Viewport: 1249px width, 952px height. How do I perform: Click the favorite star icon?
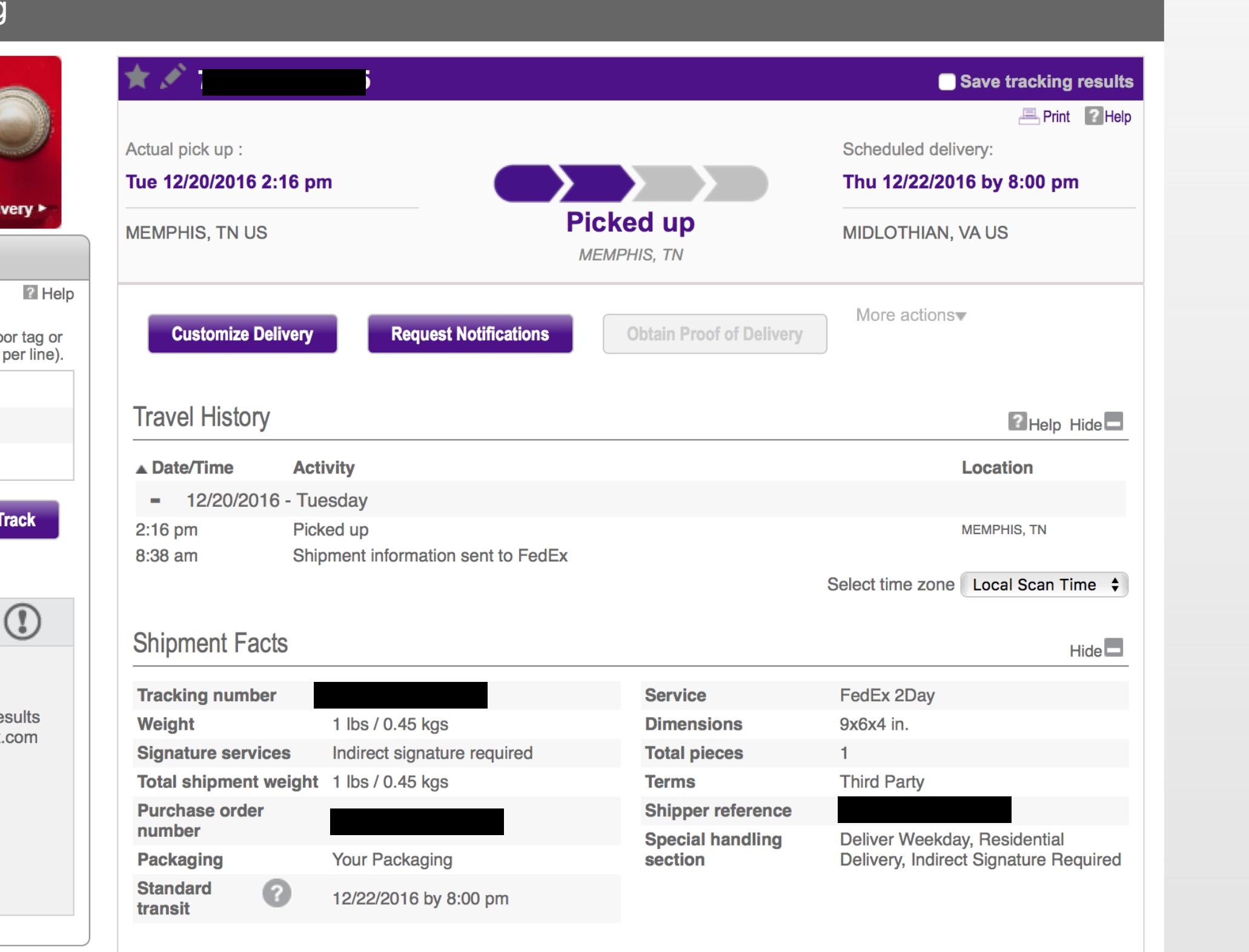pos(138,78)
